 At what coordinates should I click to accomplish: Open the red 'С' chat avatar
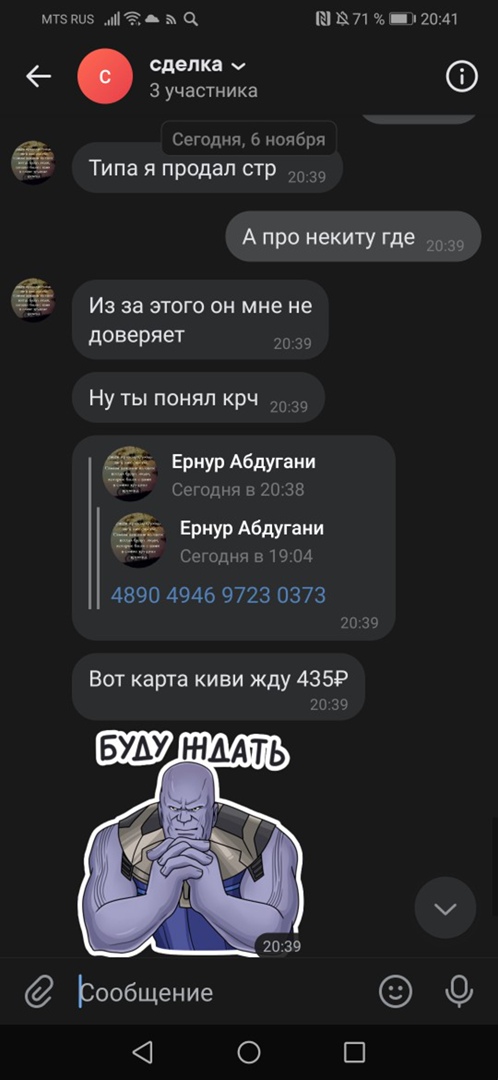pyautogui.click(x=105, y=76)
